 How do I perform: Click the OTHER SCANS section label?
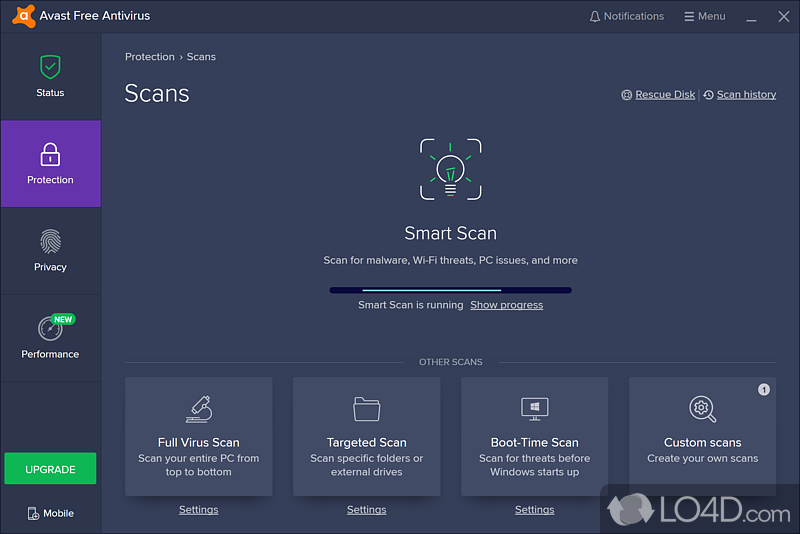click(x=451, y=362)
